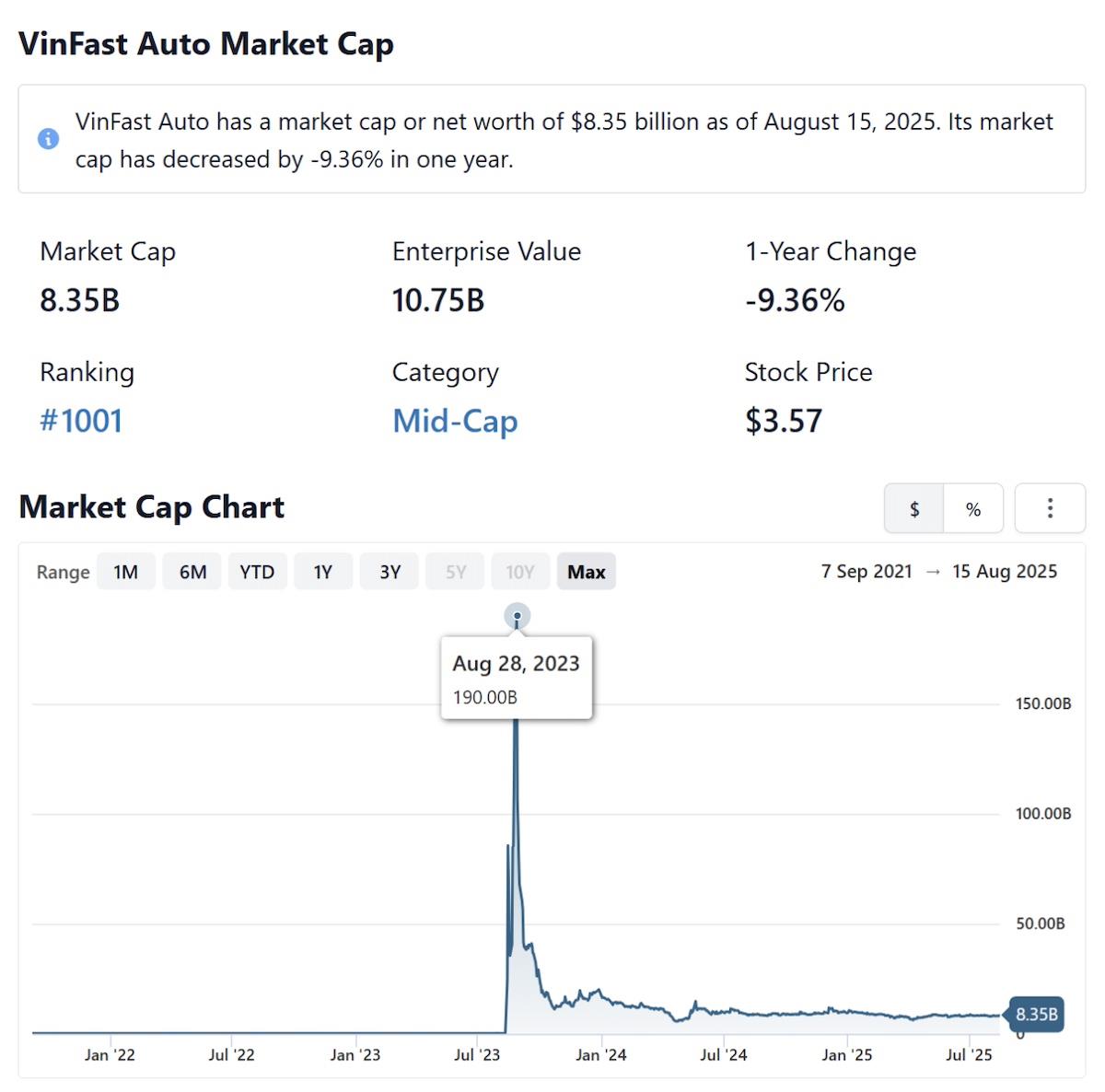Open the Mid-Cap category link
The height and width of the screenshot is (1092, 1105).
tap(455, 421)
